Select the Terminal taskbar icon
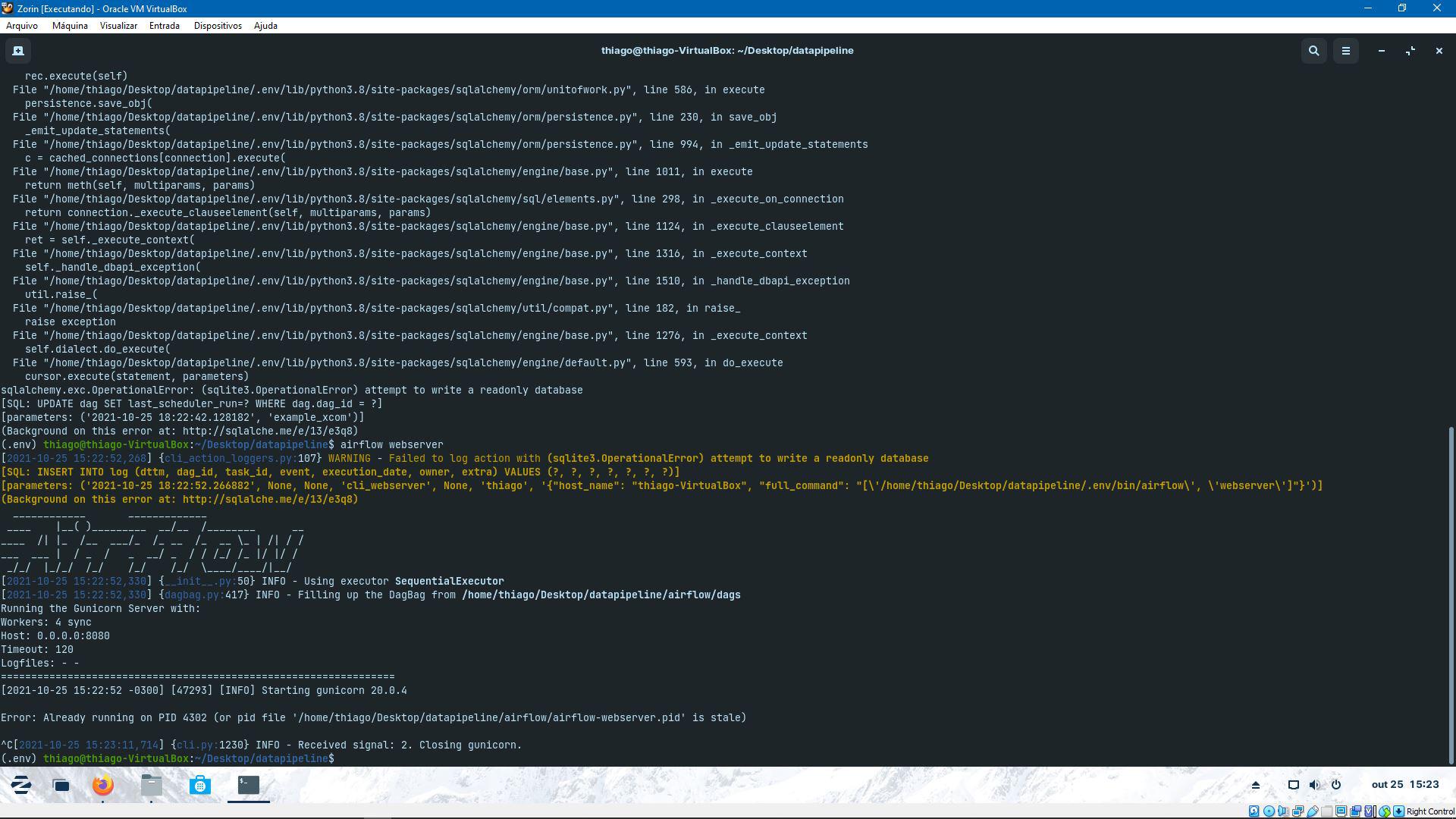 pos(249,785)
